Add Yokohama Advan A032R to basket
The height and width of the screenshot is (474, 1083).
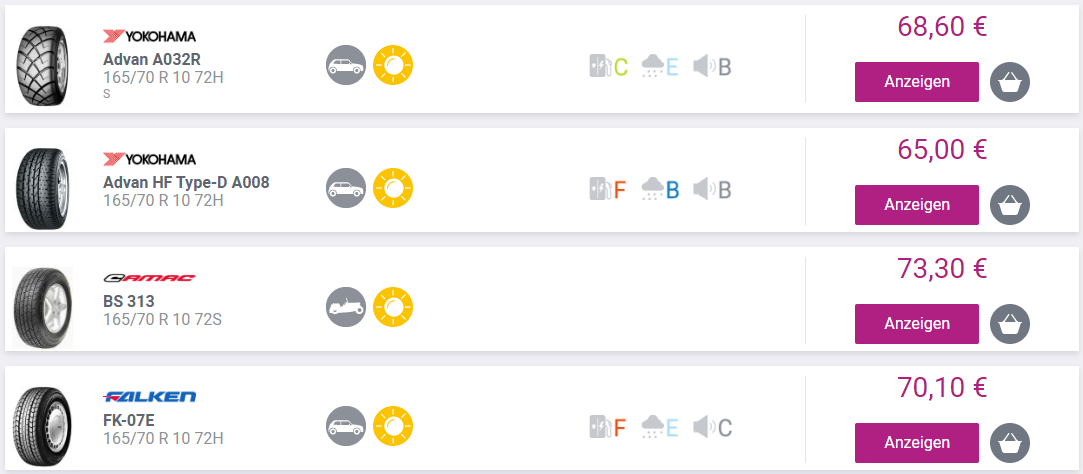coord(1009,82)
